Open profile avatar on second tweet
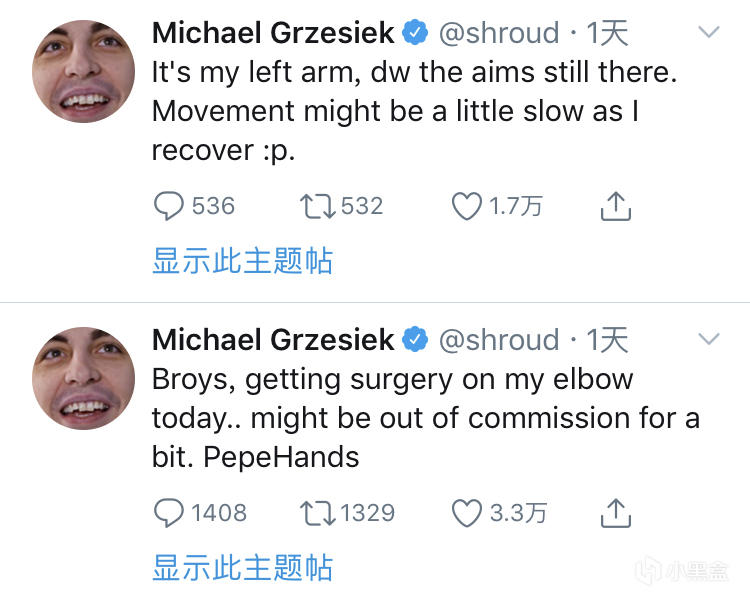 click(x=84, y=377)
